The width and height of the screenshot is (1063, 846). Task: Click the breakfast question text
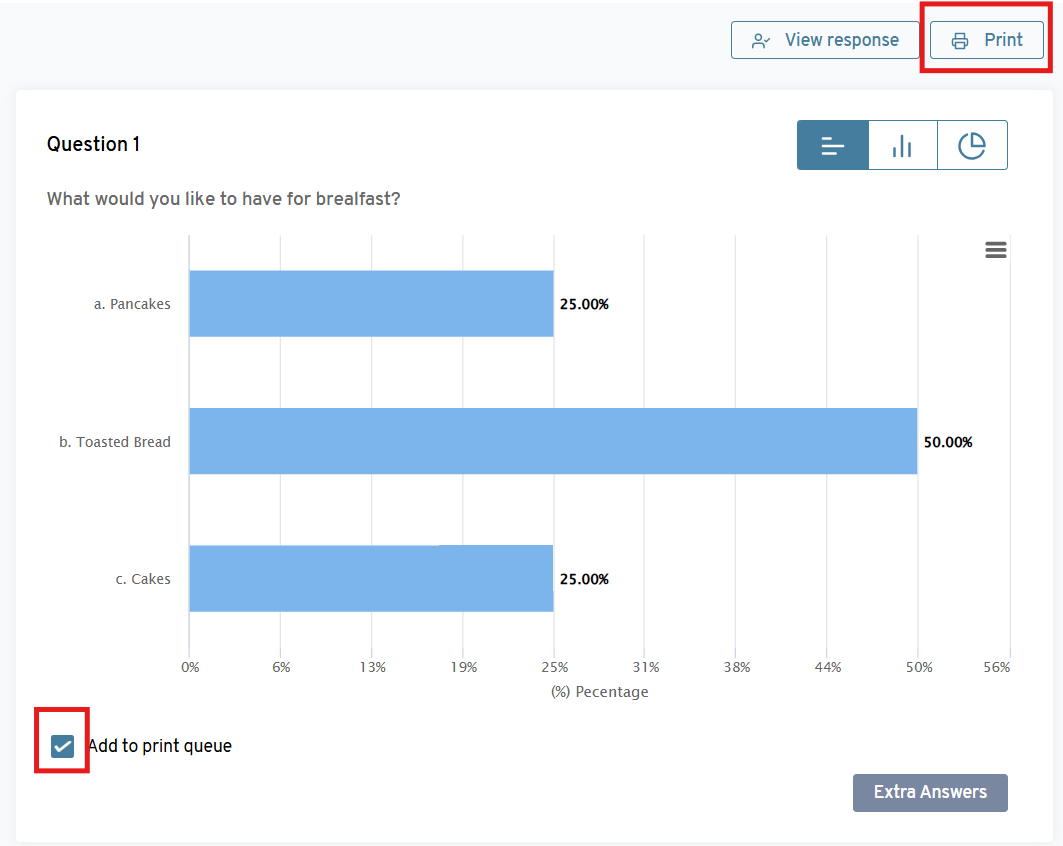[223, 199]
